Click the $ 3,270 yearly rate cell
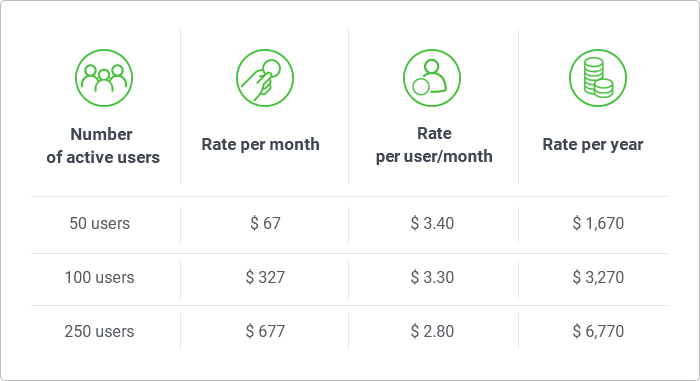This screenshot has height=381, width=700. tap(598, 277)
